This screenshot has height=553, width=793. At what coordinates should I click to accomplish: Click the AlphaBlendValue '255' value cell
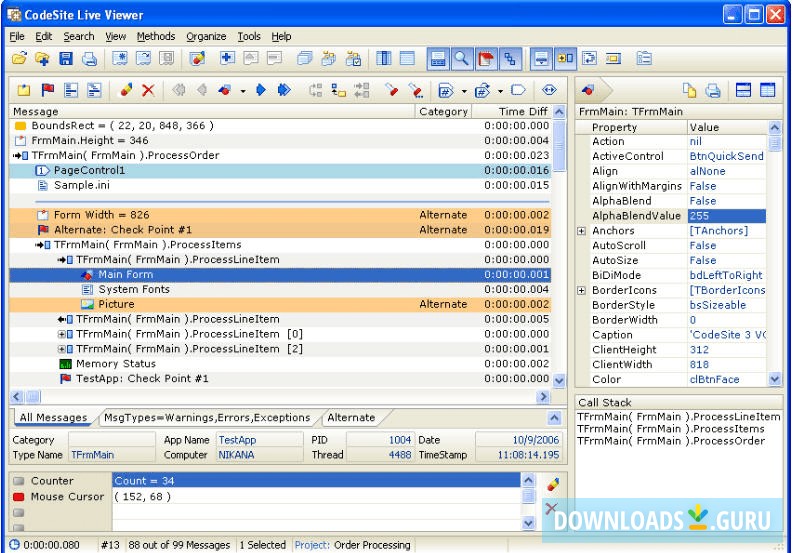(727, 216)
